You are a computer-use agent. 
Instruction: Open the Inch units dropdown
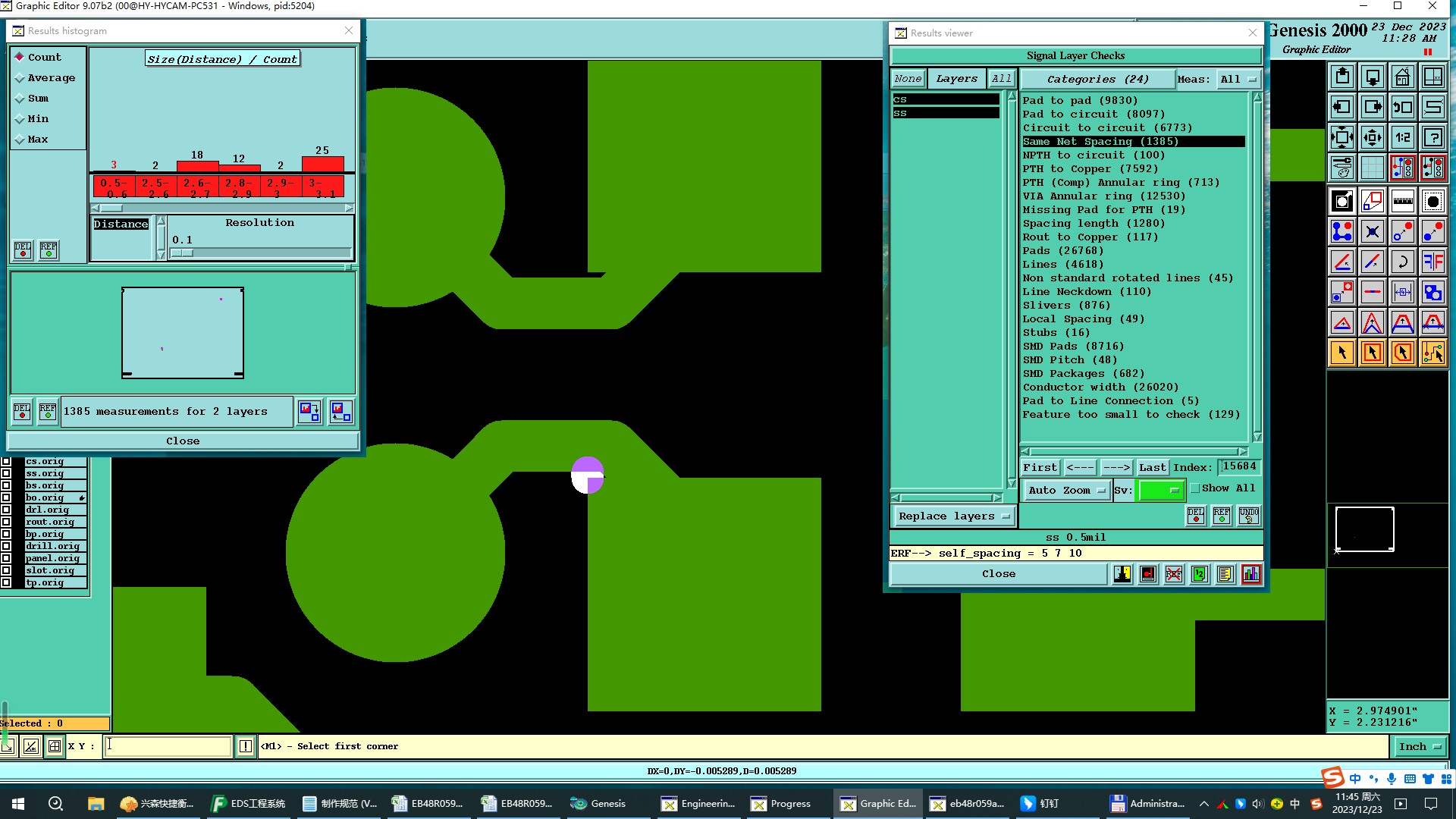click(1419, 746)
